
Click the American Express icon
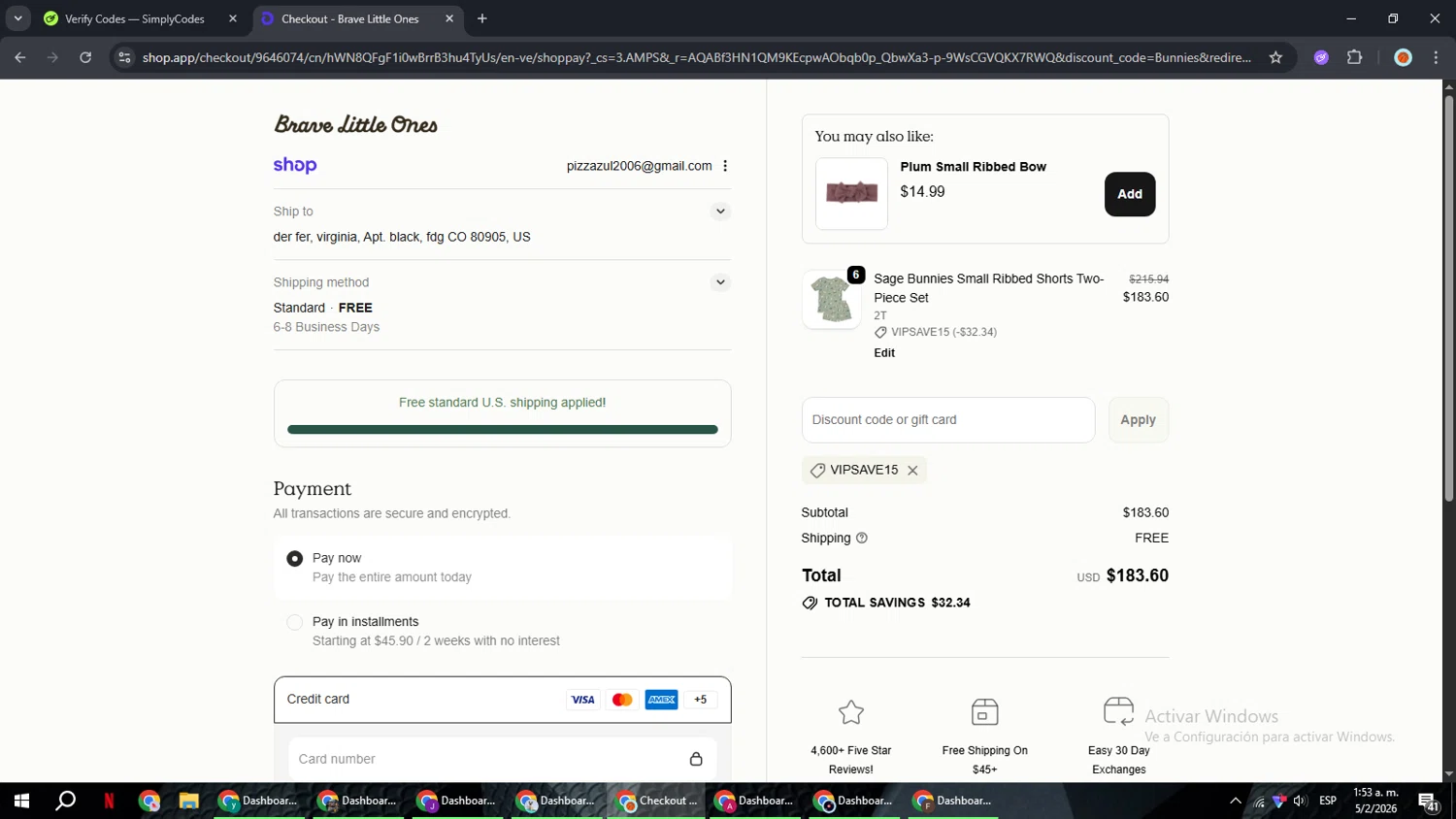pyautogui.click(x=662, y=700)
